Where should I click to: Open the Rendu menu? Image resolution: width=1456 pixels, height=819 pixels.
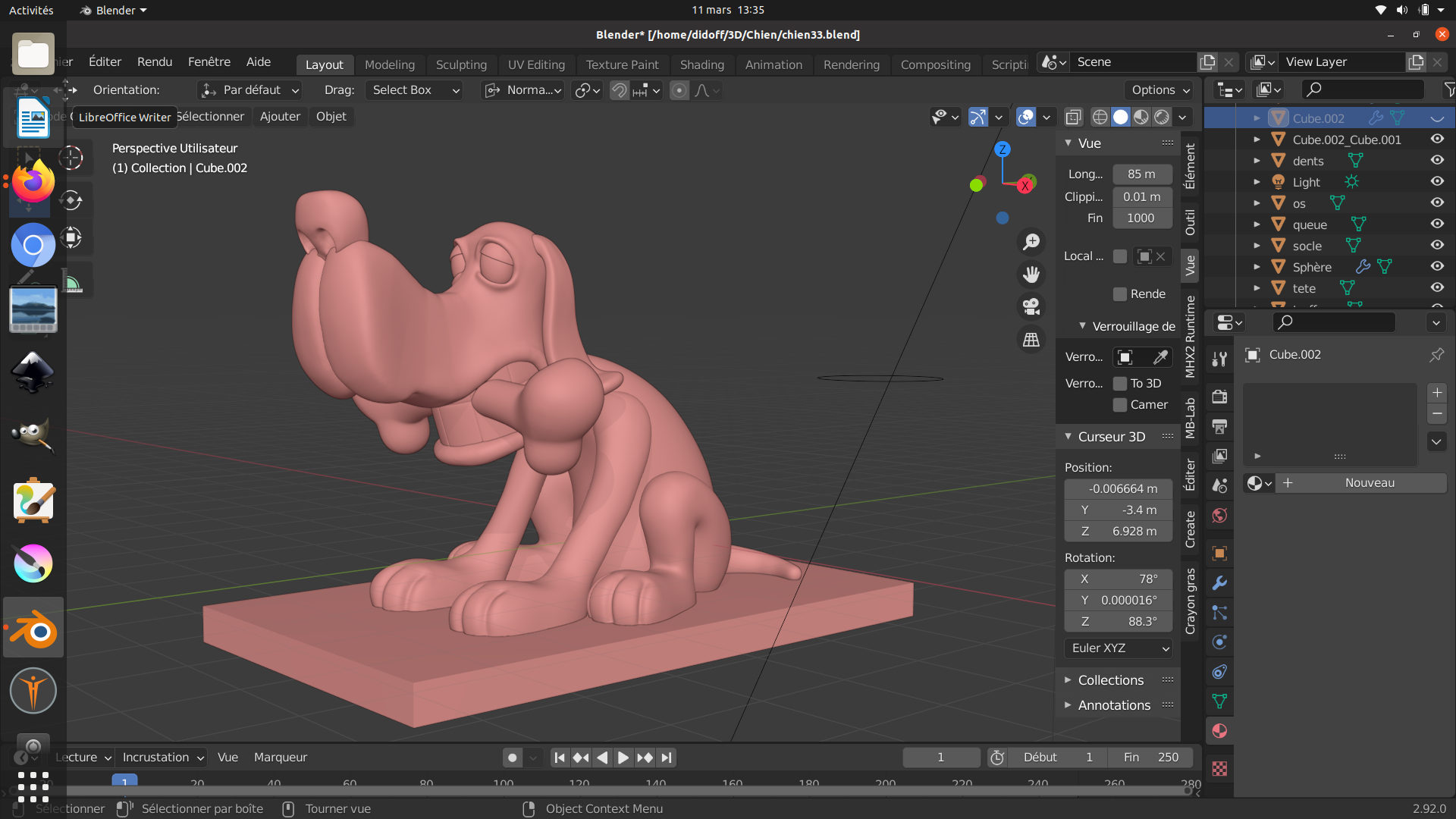coord(155,62)
